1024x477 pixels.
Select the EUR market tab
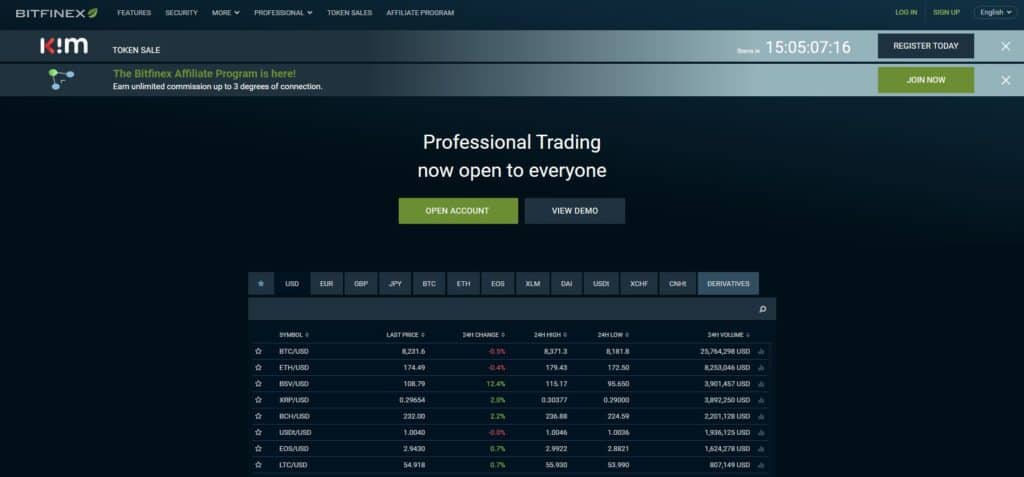tap(327, 284)
